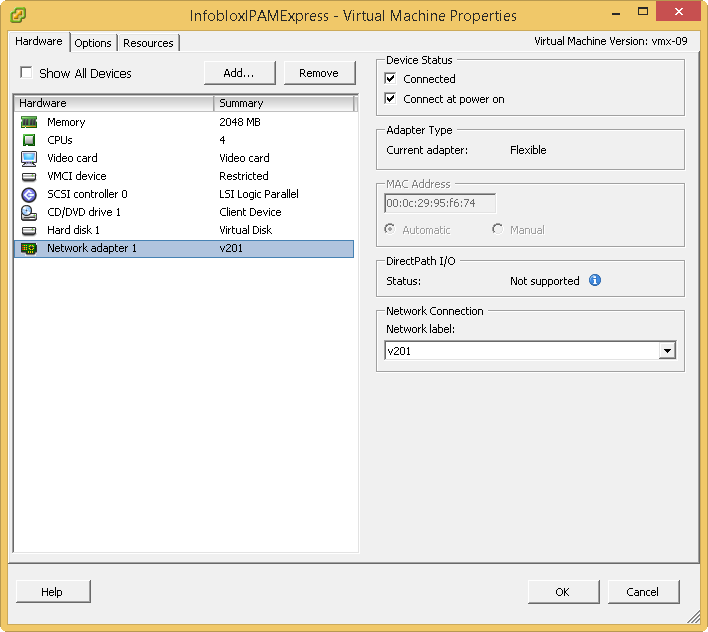Viewport: 708px width, 632px height.
Task: Uncheck Connect at power on
Action: coord(391,98)
